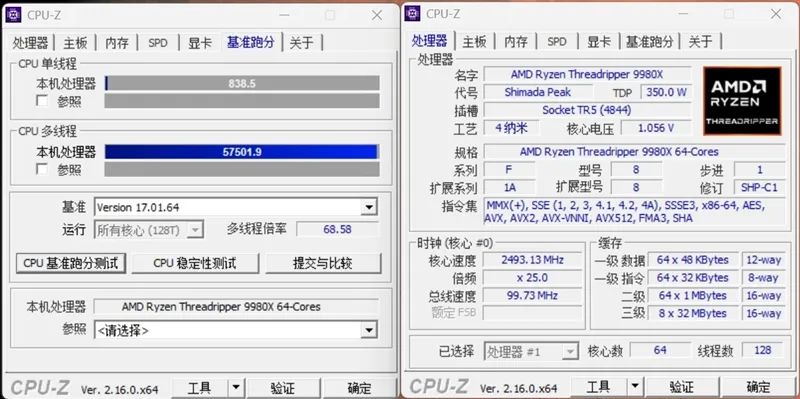Click the 核心数 value 64

660,351
